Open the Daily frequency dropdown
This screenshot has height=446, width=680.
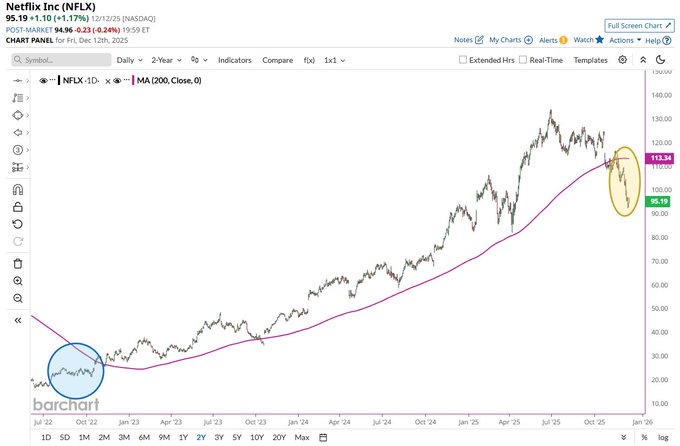(130, 60)
